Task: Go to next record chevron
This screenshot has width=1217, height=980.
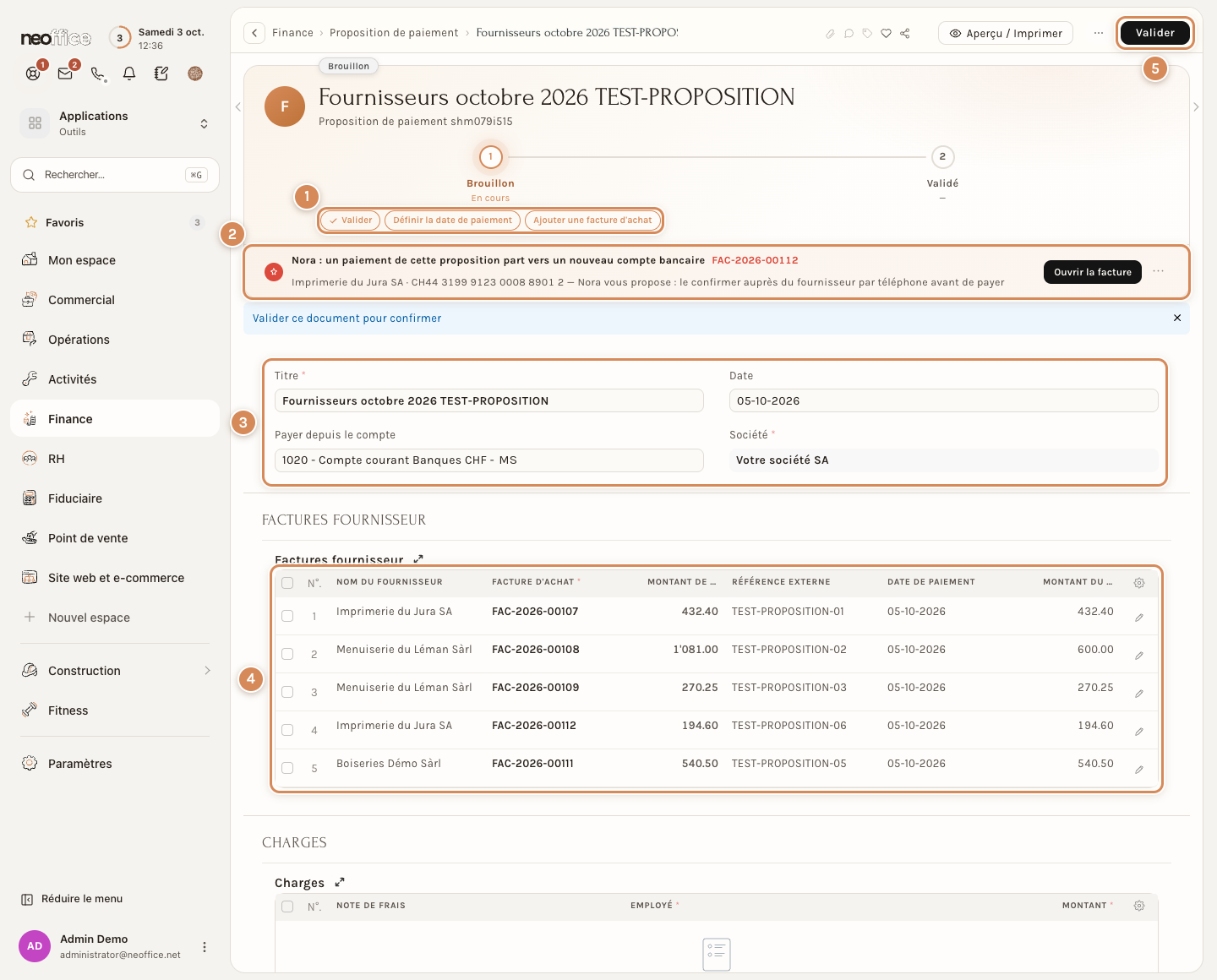Action: coord(1196,106)
